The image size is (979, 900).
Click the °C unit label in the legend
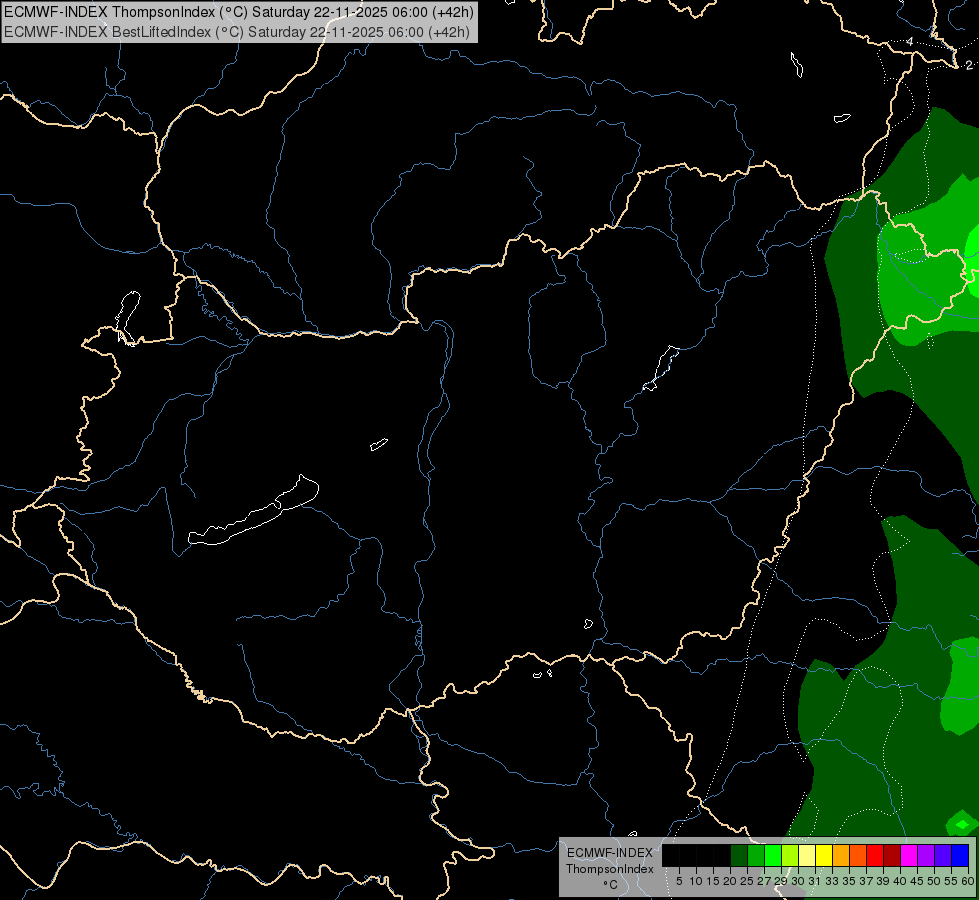coord(610,885)
